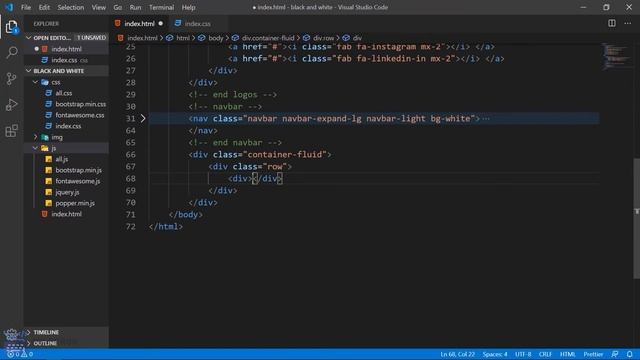Change language mode via HTML item
This screenshot has width=640, height=360.
pos(567,354)
